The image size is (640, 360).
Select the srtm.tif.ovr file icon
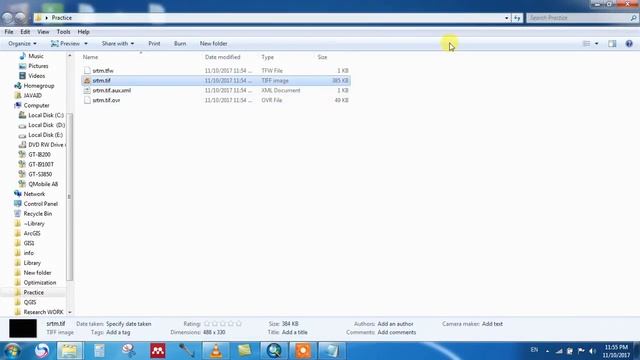click(x=87, y=100)
